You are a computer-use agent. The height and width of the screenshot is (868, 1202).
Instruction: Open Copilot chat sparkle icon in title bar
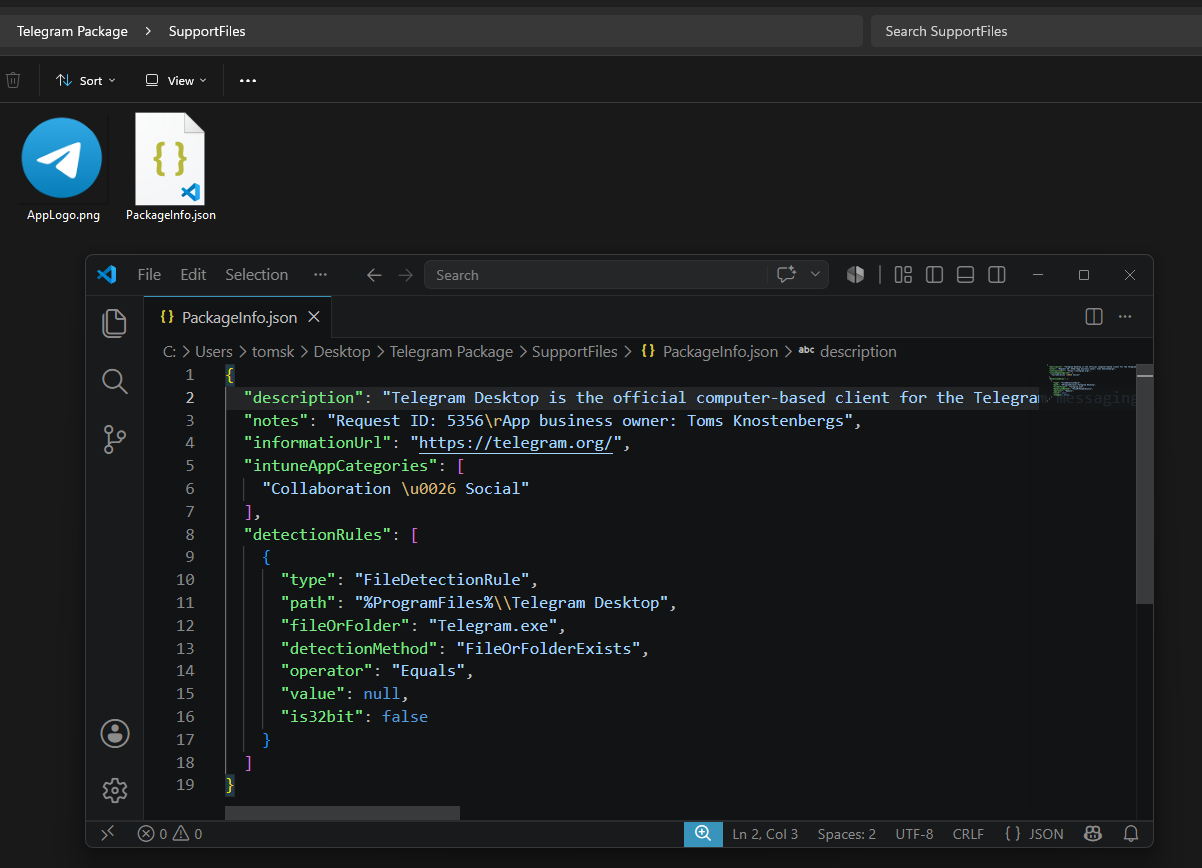[x=786, y=274]
